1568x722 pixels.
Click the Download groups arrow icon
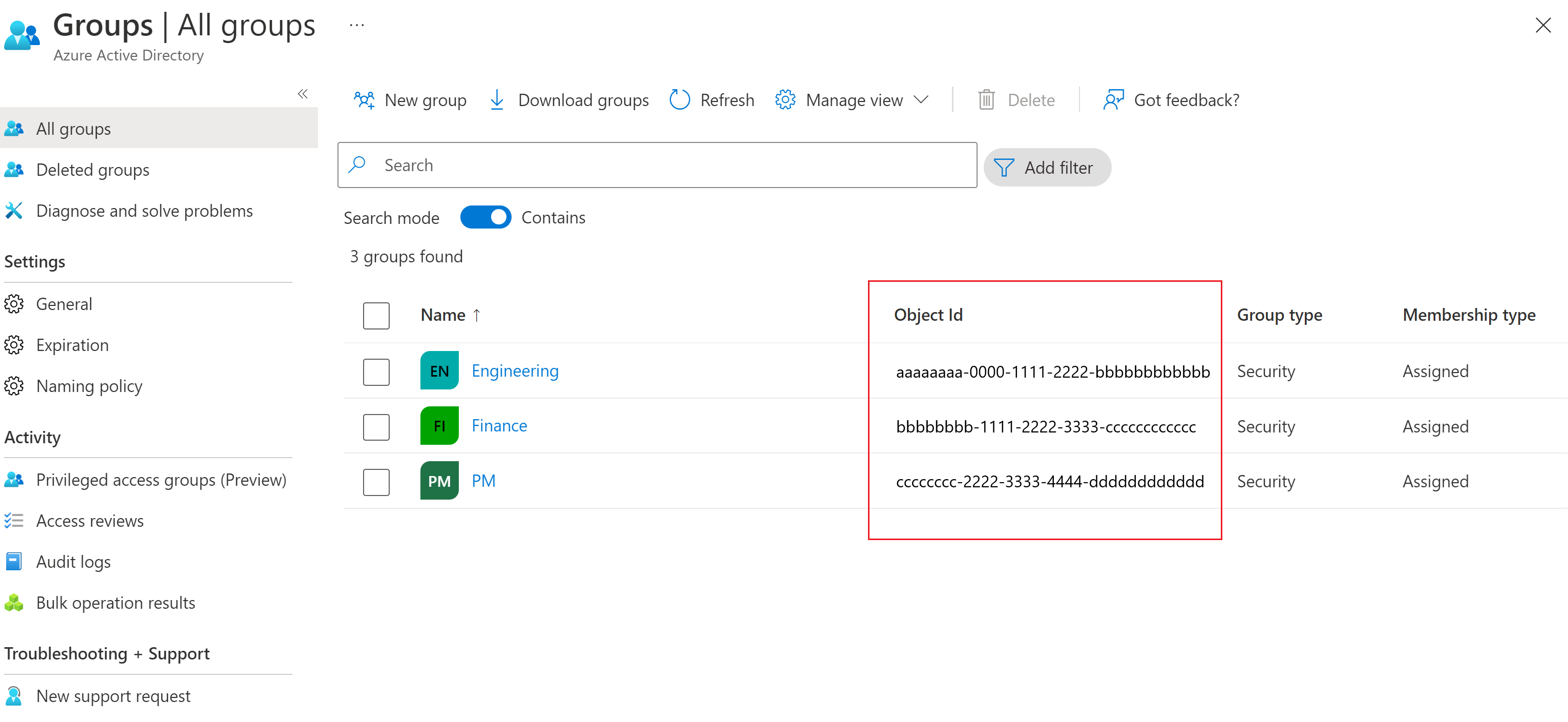(497, 100)
